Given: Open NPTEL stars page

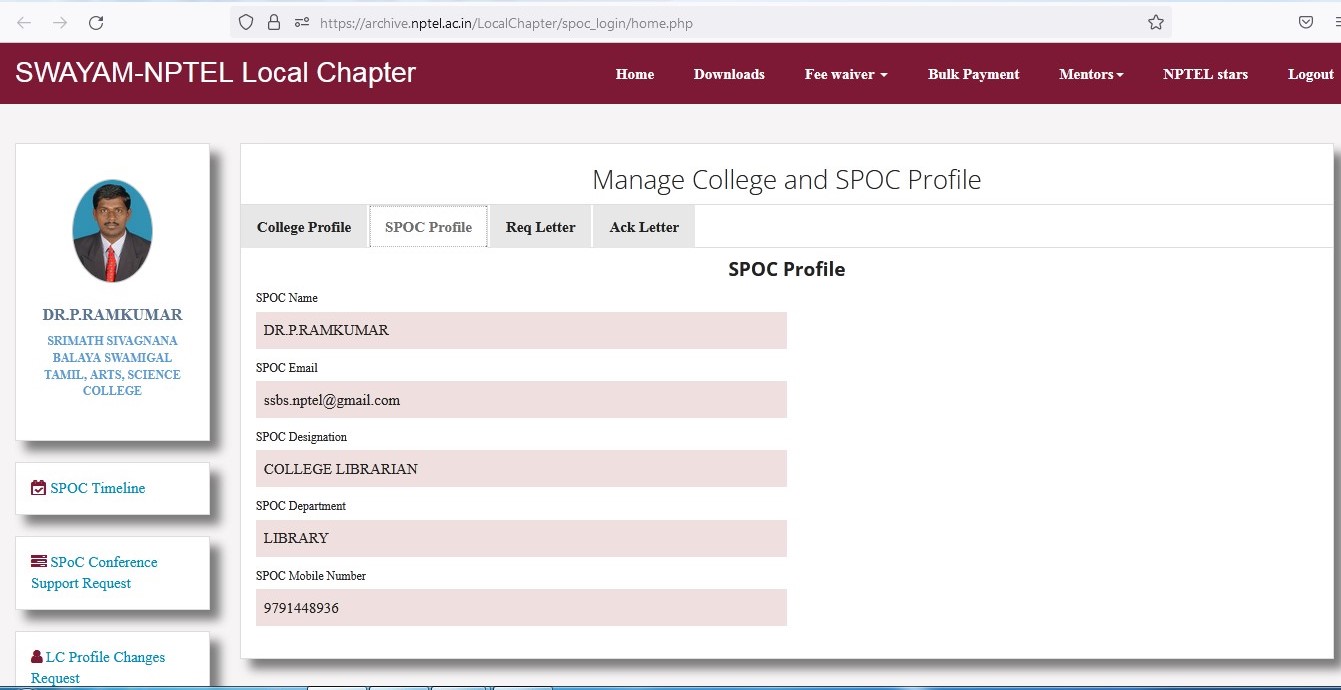Looking at the screenshot, I should coord(1205,74).
